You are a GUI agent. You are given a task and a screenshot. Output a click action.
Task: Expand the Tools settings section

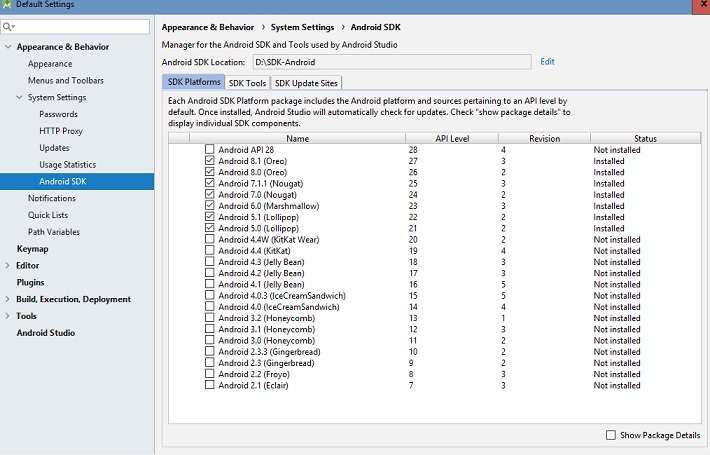(x=8, y=316)
